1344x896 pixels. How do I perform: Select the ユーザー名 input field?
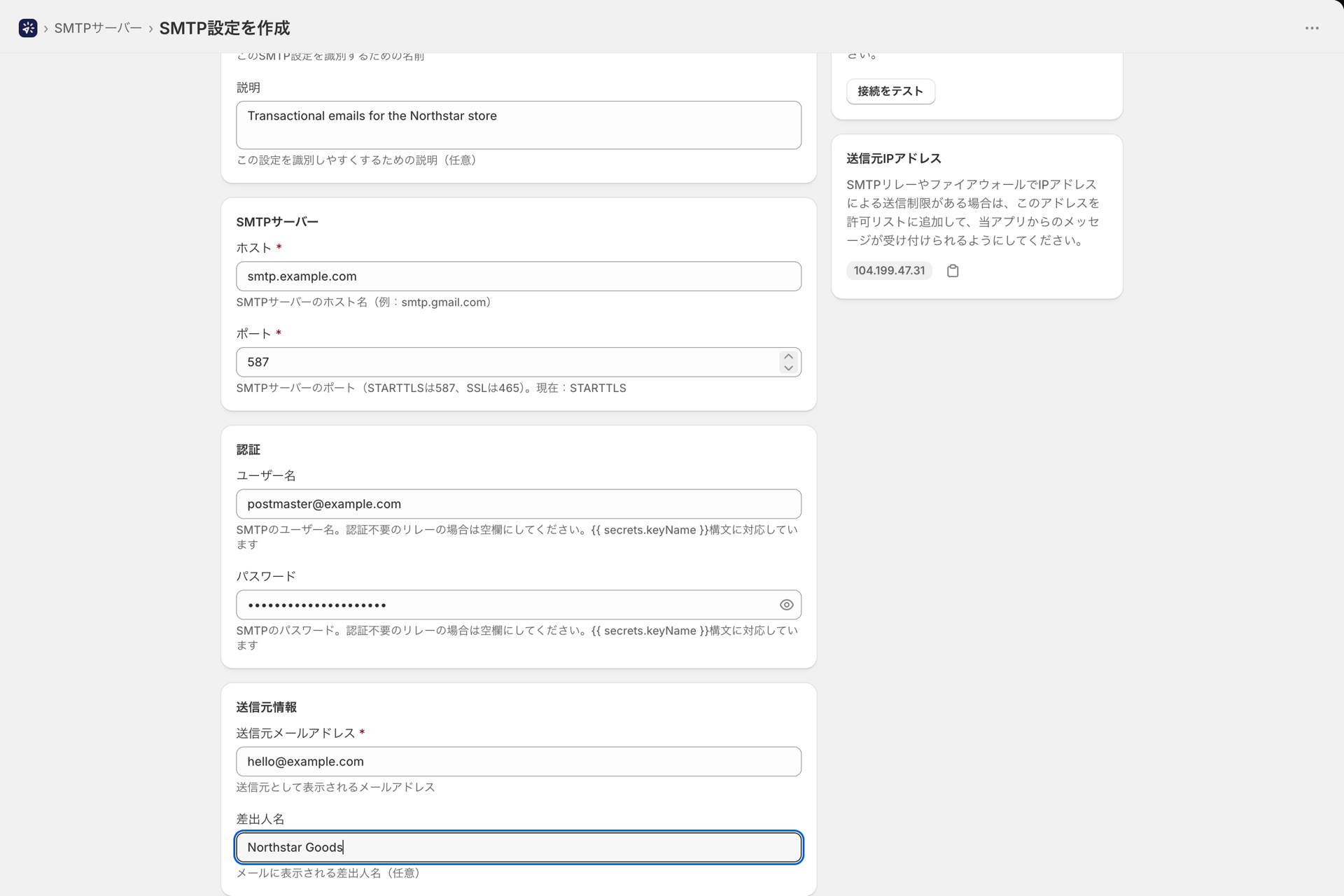click(519, 504)
